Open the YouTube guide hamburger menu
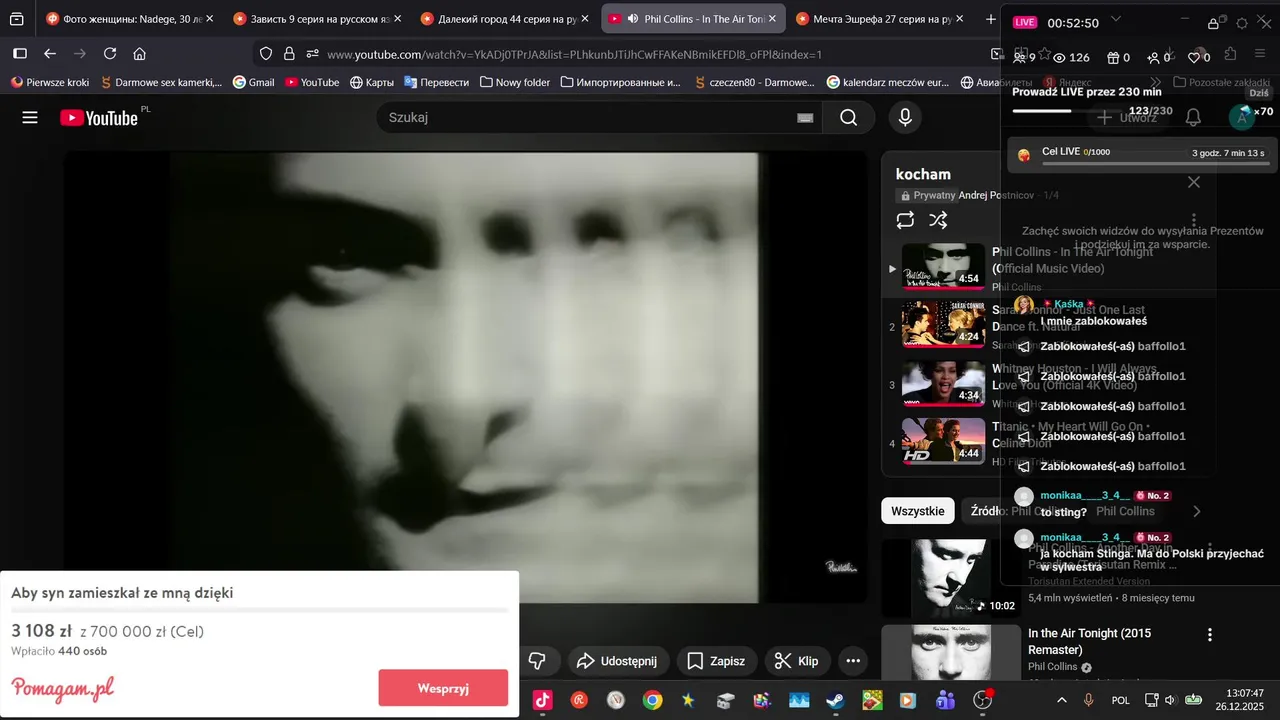 coord(30,118)
